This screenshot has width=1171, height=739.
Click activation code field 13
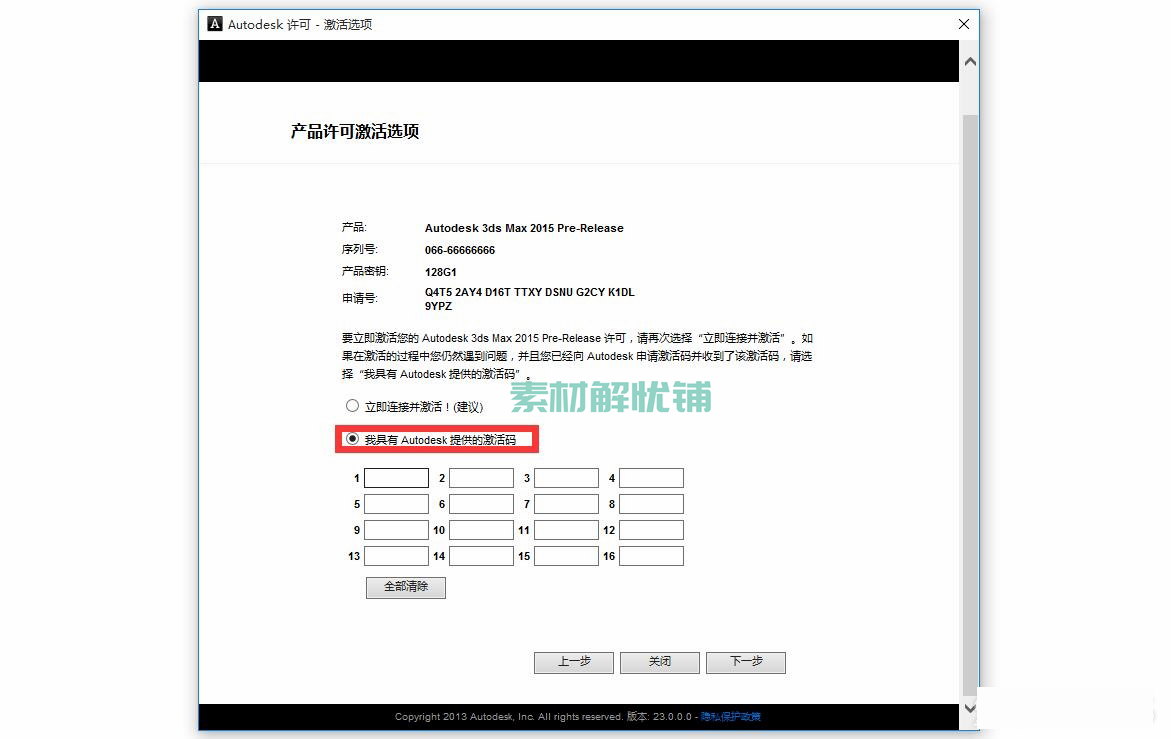click(x=396, y=556)
